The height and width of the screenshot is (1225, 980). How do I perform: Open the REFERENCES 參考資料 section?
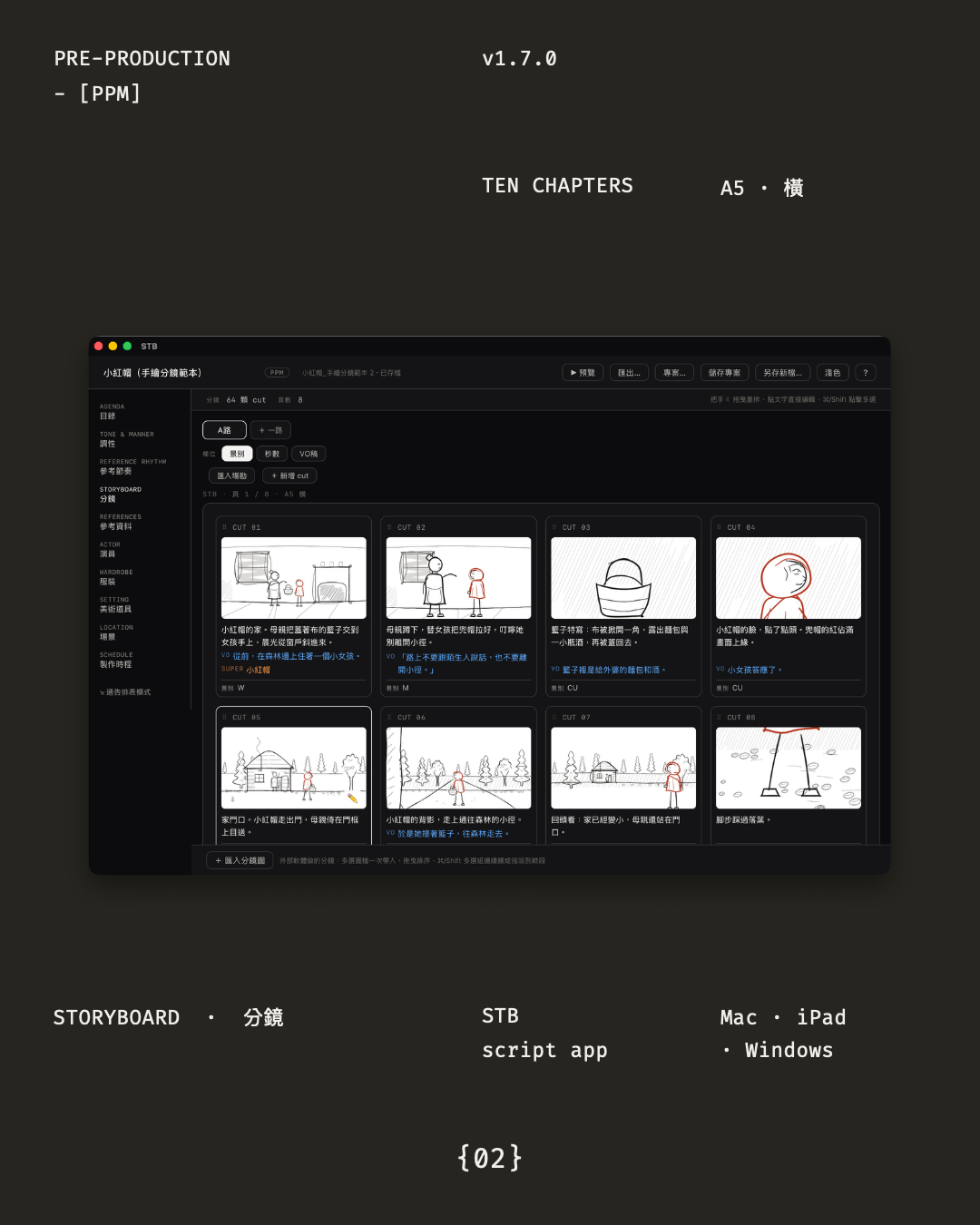coord(121,522)
